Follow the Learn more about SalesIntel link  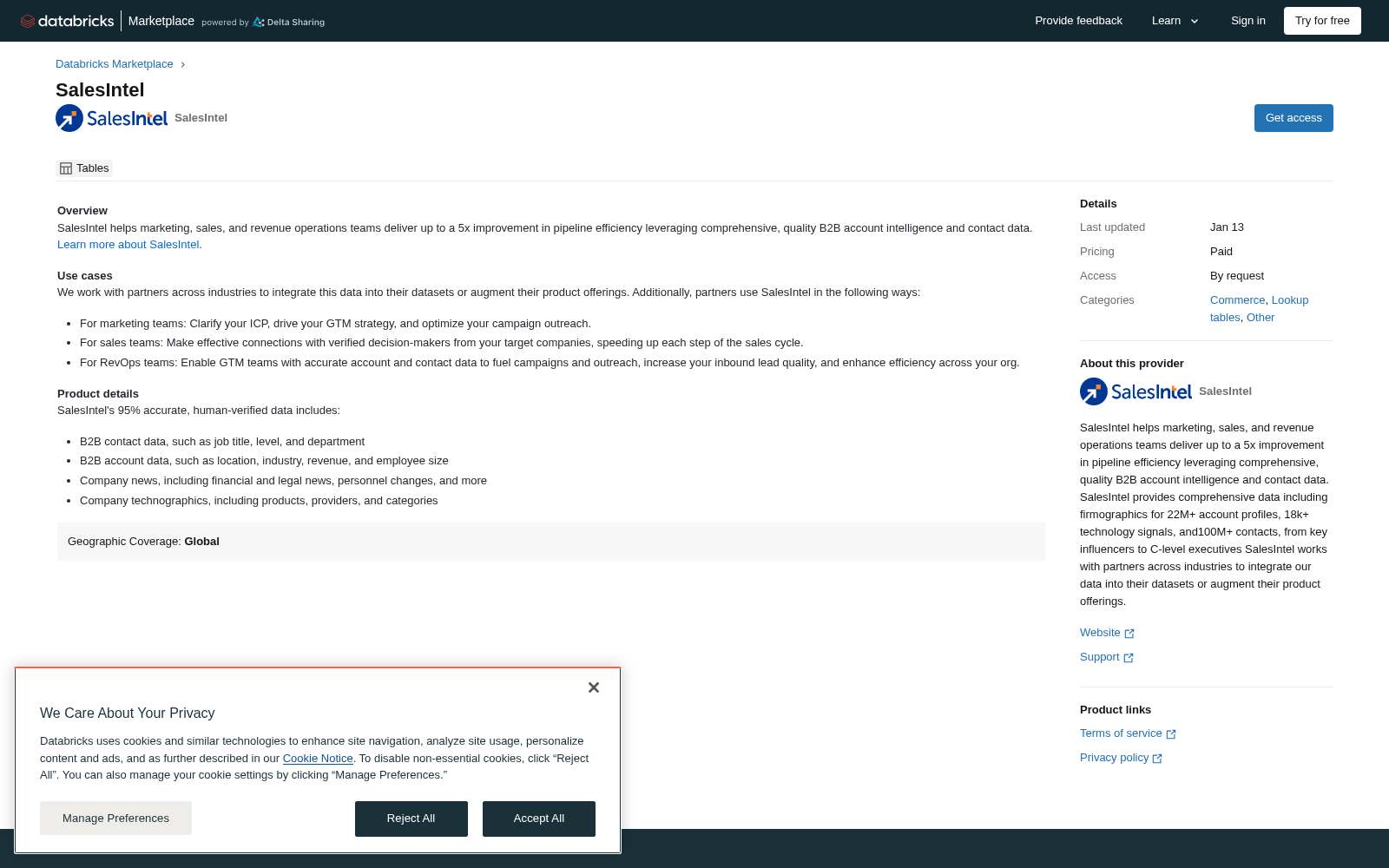click(129, 245)
